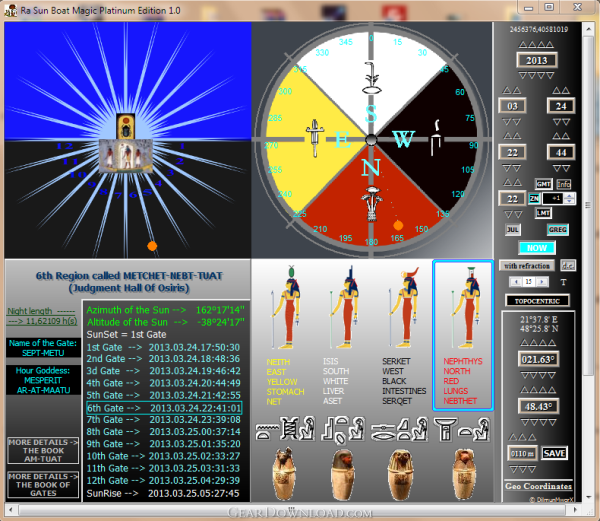The width and height of the screenshot is (600, 521).
Task: Click the minutes field showing 44
Action: pyautogui.click(x=561, y=152)
